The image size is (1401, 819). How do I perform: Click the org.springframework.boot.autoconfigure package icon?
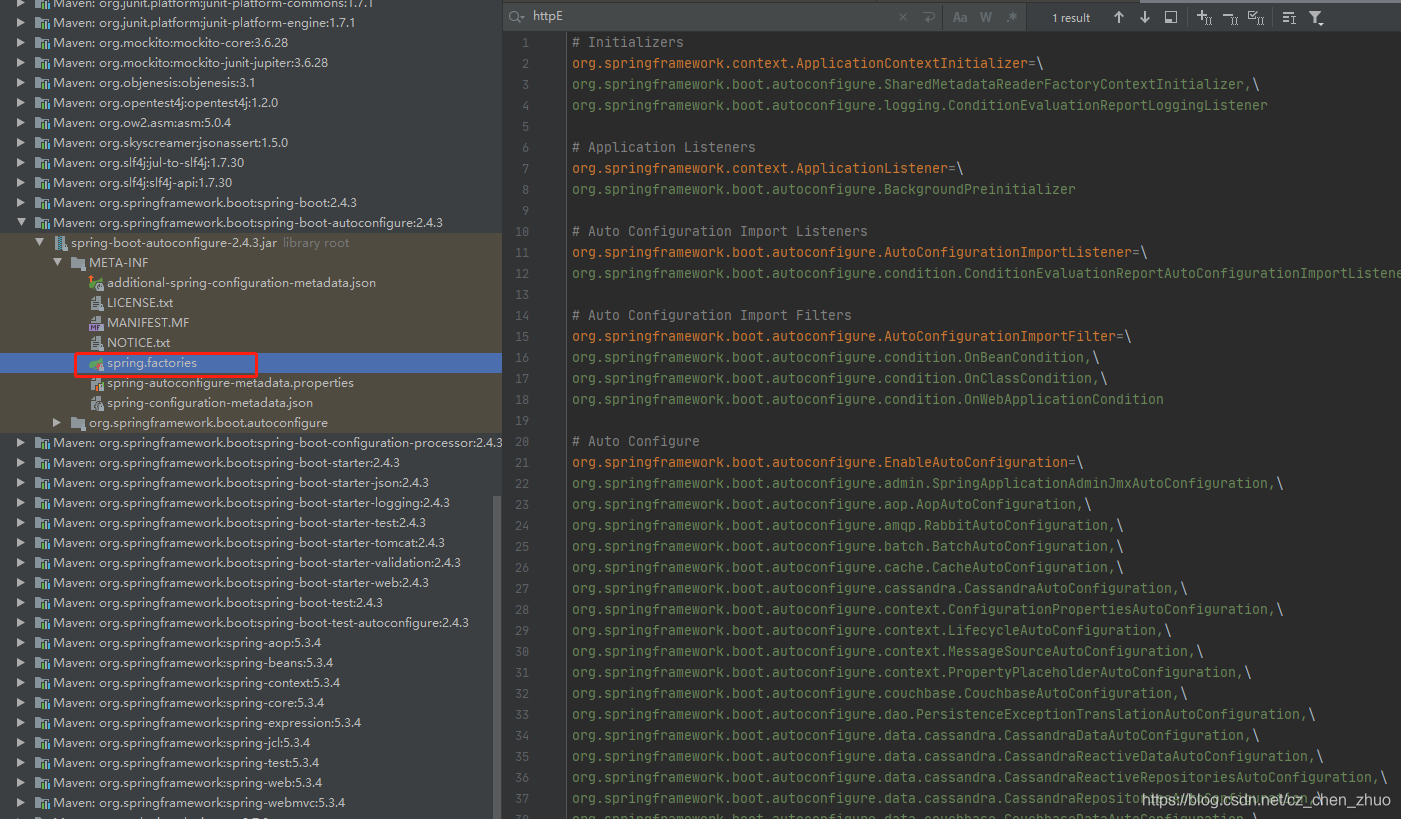click(x=78, y=423)
